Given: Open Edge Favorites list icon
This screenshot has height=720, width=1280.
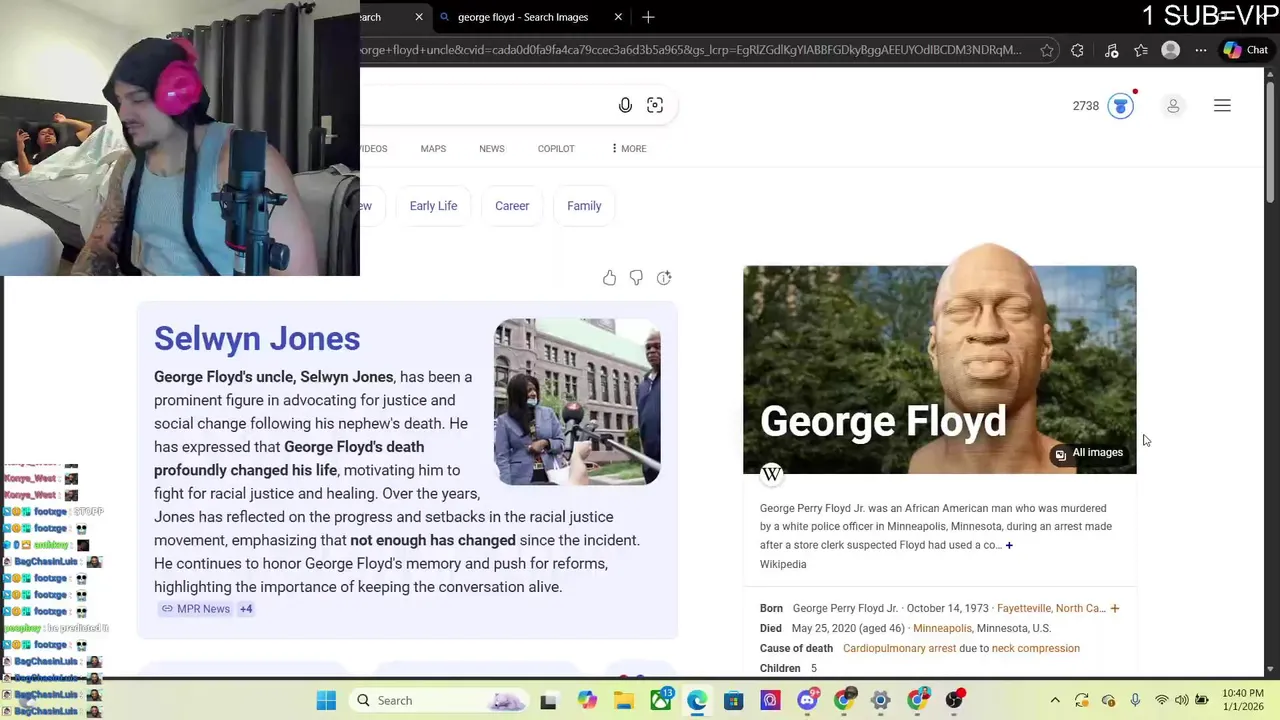Looking at the screenshot, I should pyautogui.click(x=1141, y=50).
